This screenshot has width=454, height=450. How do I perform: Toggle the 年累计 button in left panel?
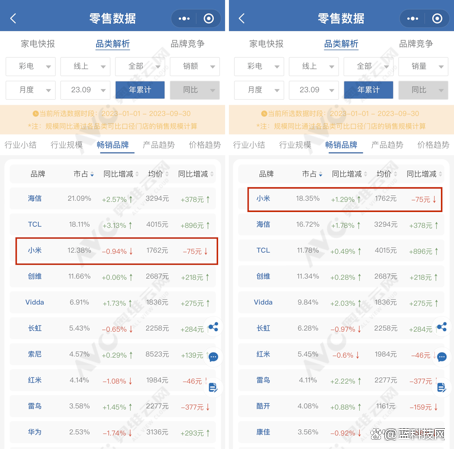(140, 90)
